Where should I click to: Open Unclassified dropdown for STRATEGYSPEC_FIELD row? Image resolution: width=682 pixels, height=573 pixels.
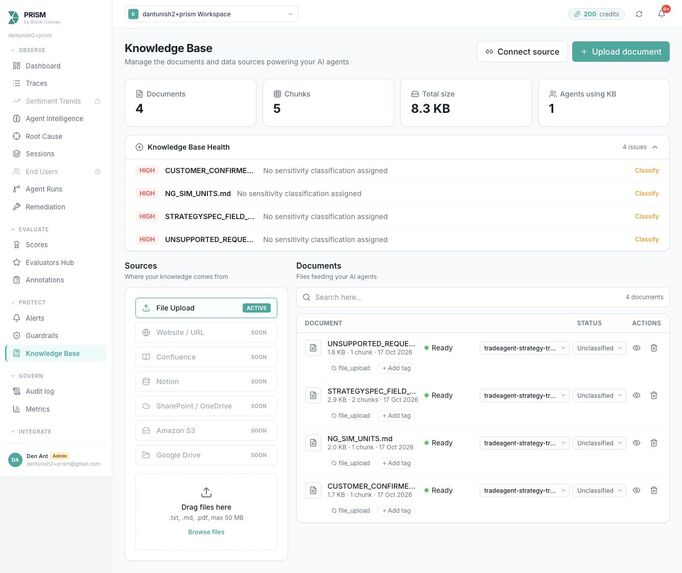[x=599, y=395]
